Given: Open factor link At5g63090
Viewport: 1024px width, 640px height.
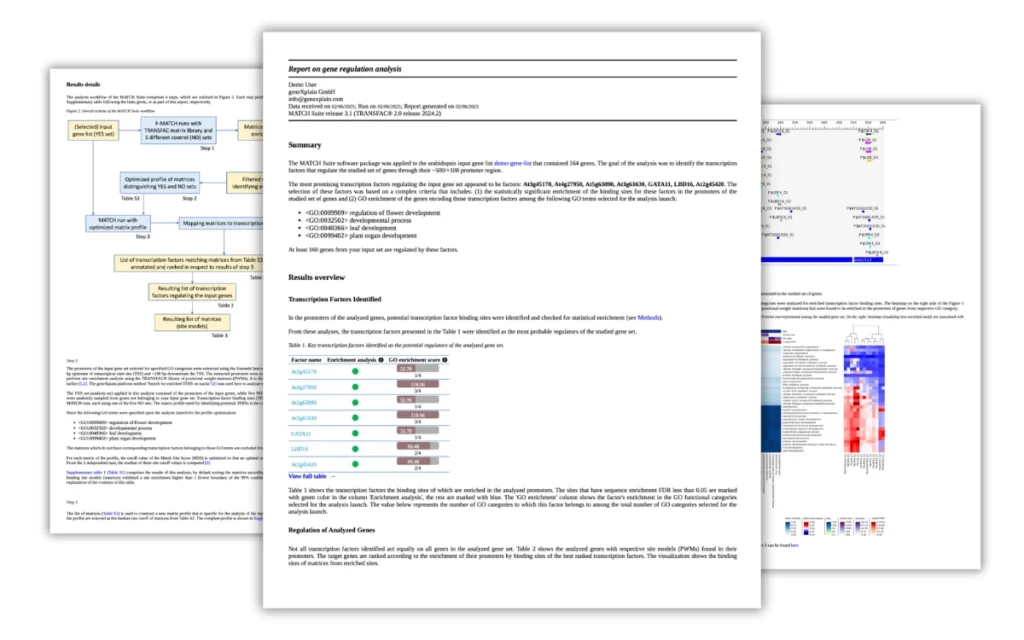Looking at the screenshot, I should pos(304,403).
